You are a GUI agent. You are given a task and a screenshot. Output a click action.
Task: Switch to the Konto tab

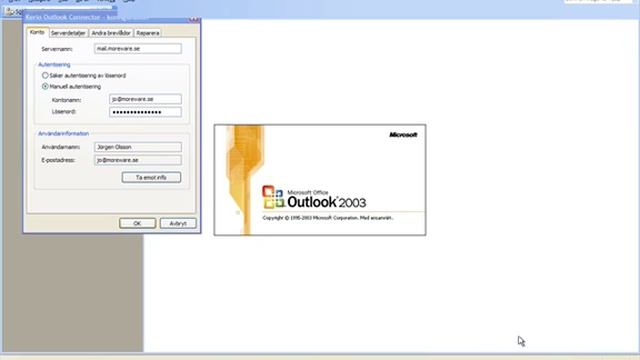click(37, 32)
